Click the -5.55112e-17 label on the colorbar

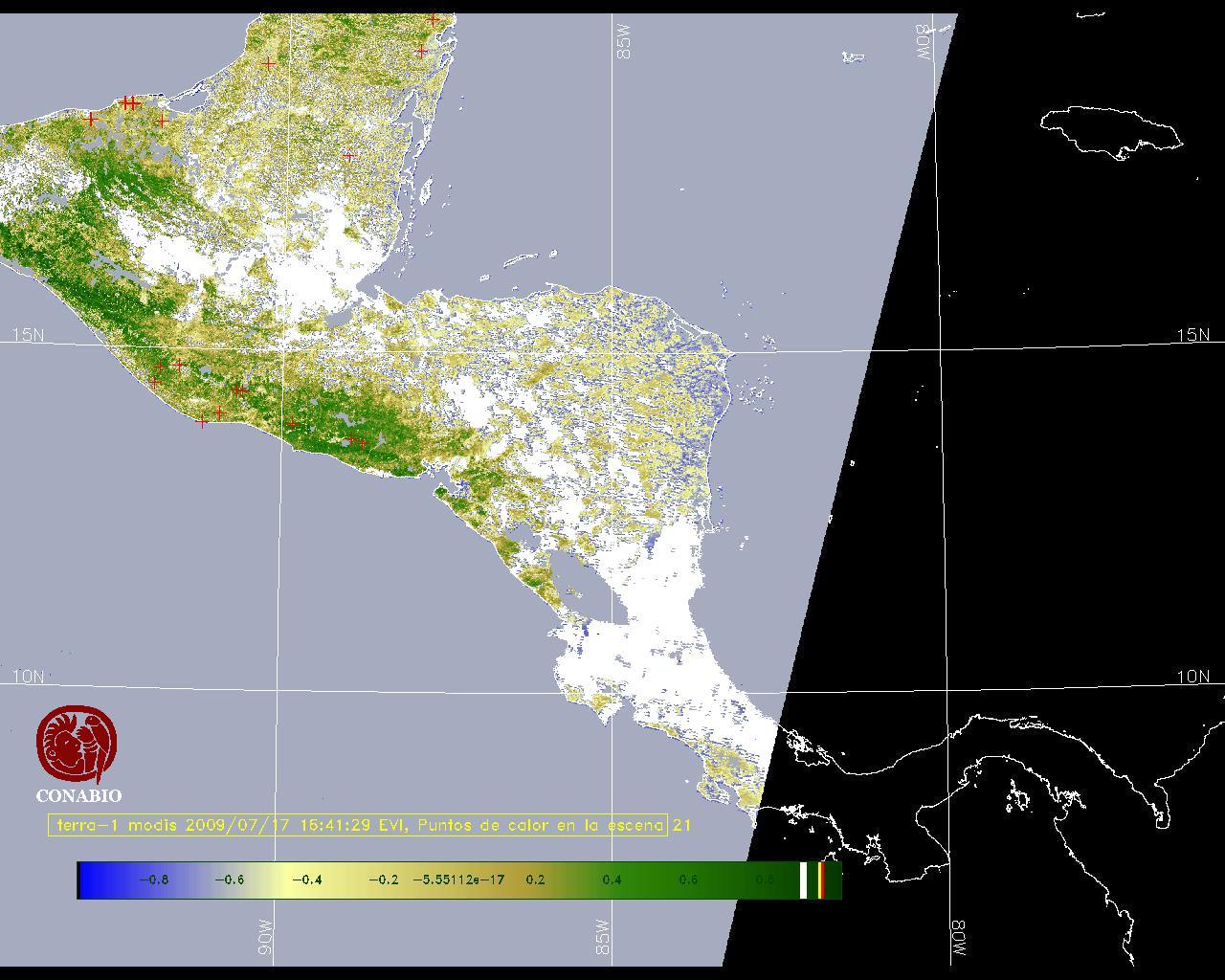pyautogui.click(x=458, y=880)
